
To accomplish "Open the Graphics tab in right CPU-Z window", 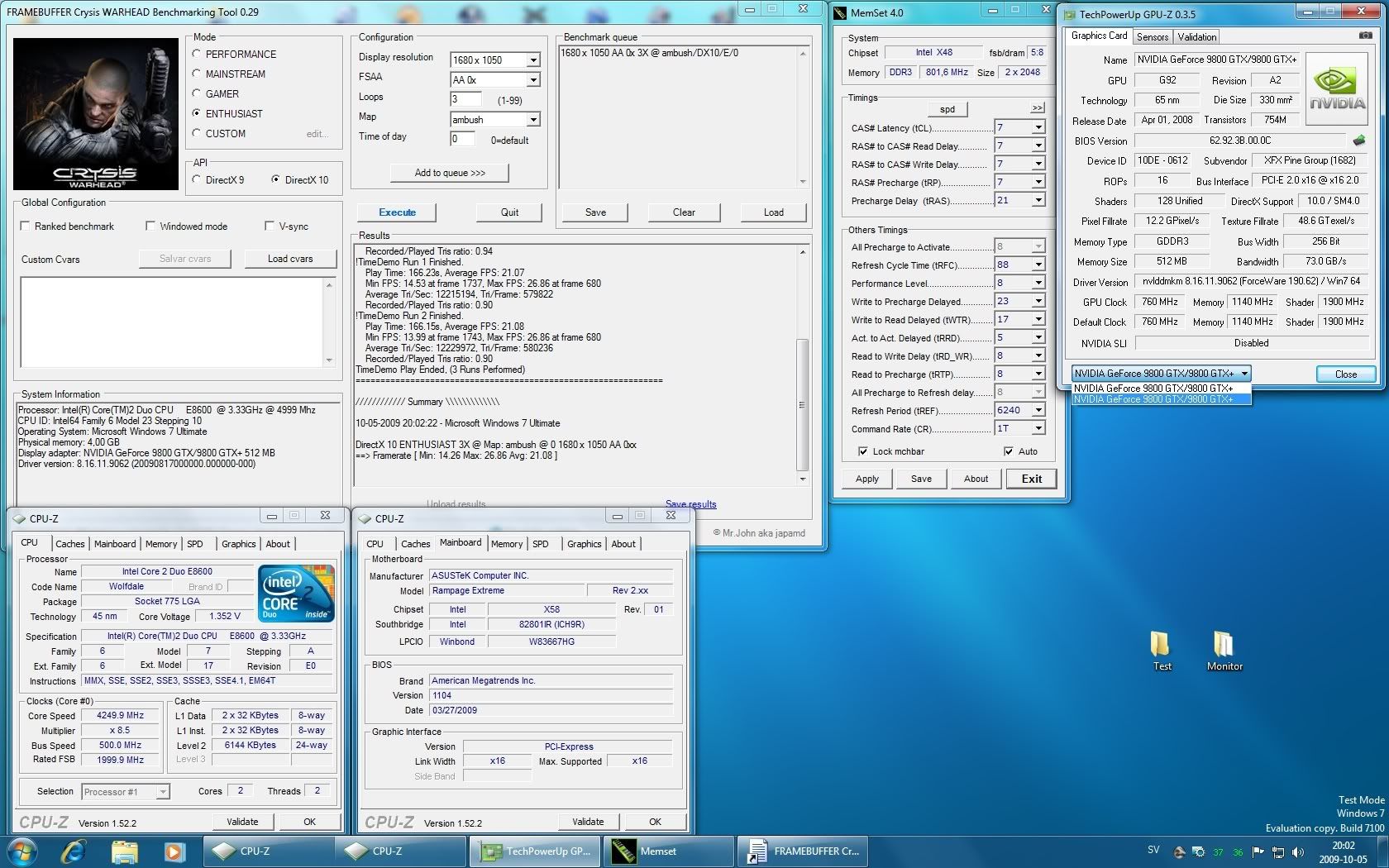I will pyautogui.click(x=584, y=544).
